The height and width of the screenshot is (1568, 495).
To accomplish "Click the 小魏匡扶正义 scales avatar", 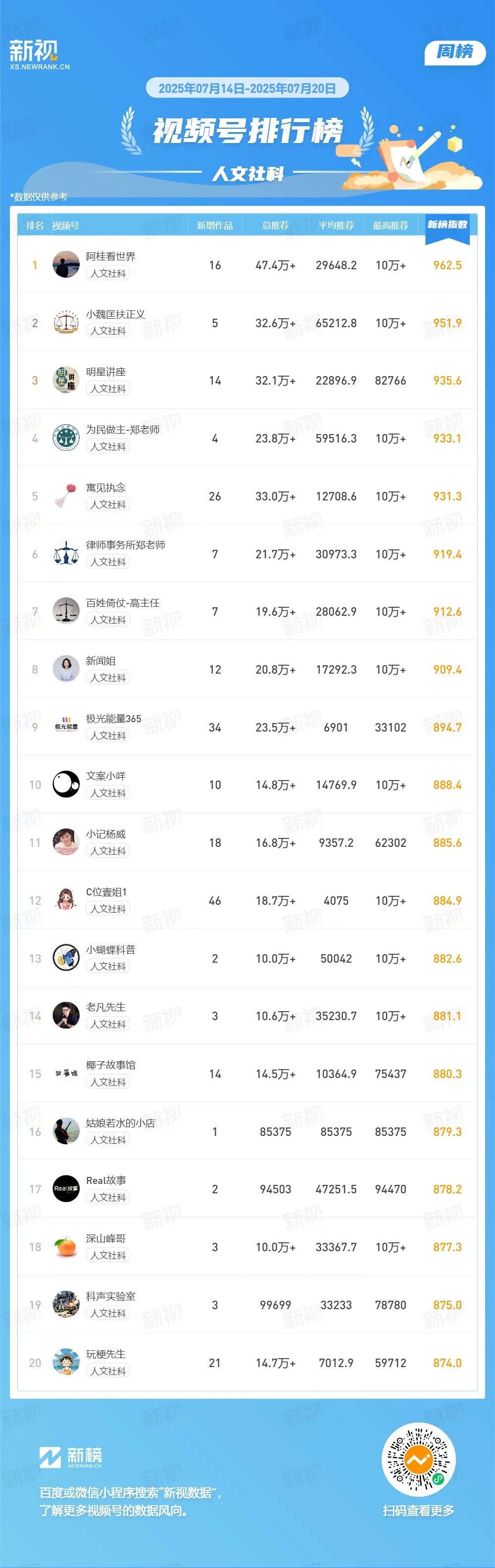I will (66, 323).
